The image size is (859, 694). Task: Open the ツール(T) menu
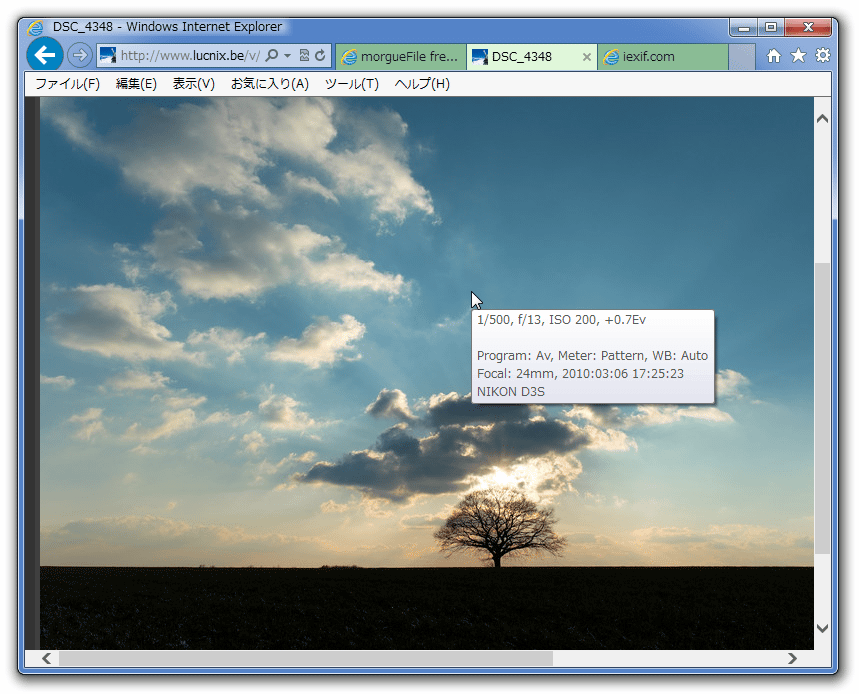352,84
